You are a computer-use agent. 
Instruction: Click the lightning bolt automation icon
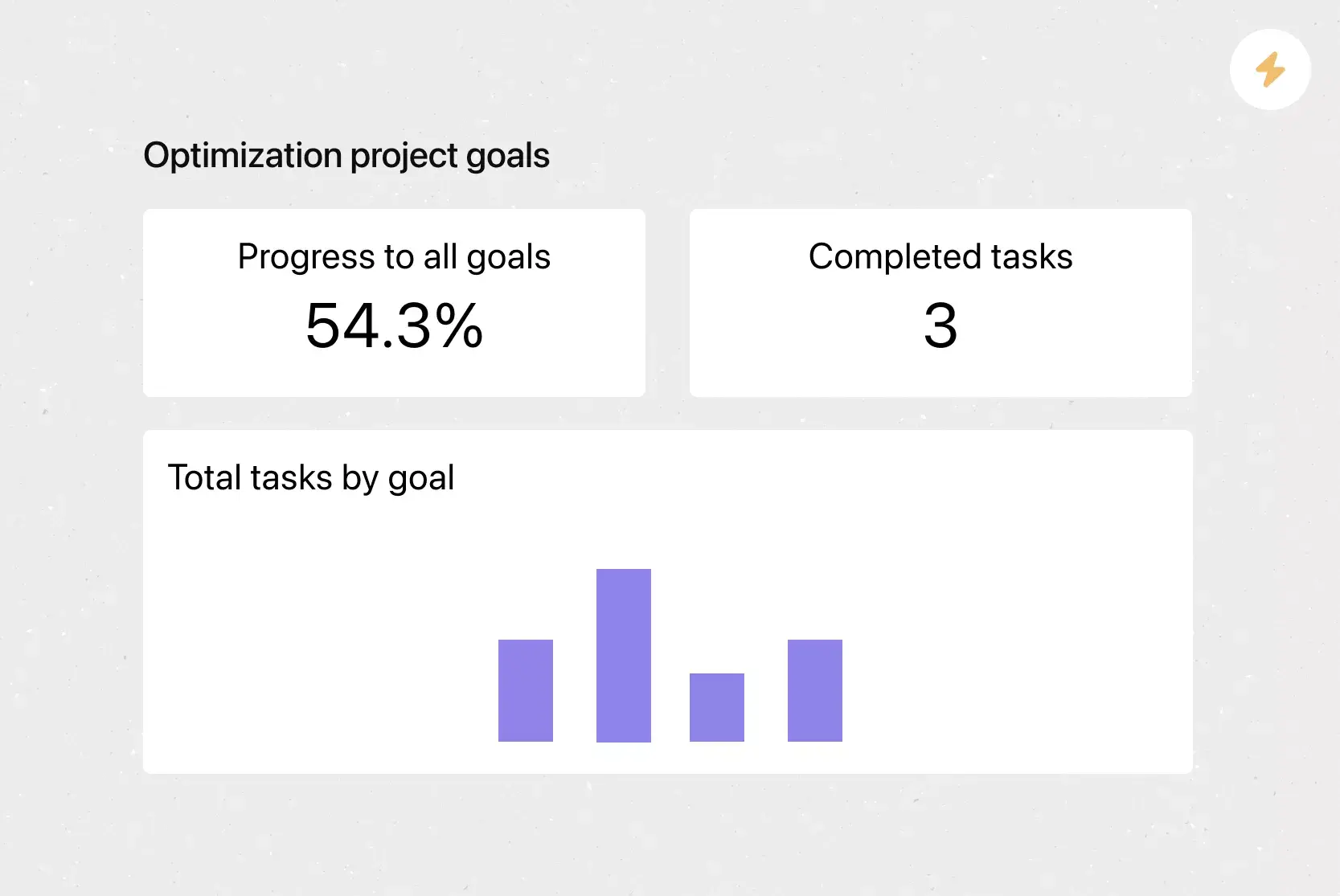pyautogui.click(x=1270, y=70)
